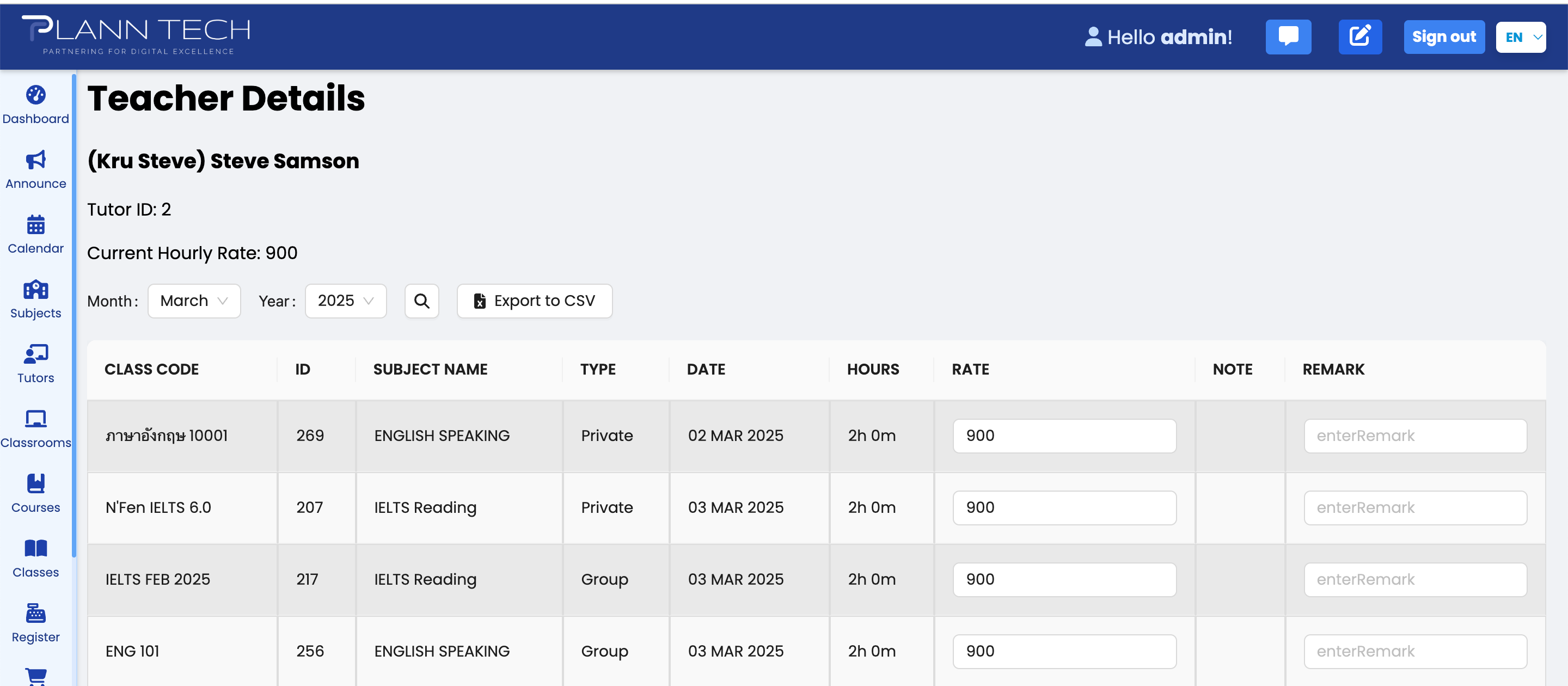The height and width of the screenshot is (686, 1568).
Task: Click the Announce megaphone icon
Action: point(35,160)
